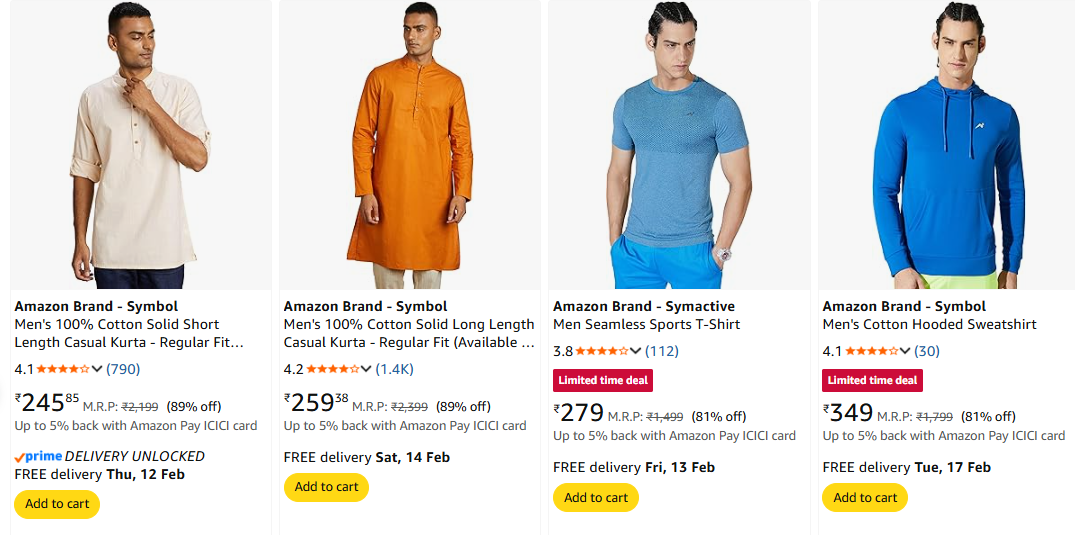Screen dimensions: 1075x535
Task: Click star rating icons of Hooded Sweatshirt
Action: pos(872,351)
